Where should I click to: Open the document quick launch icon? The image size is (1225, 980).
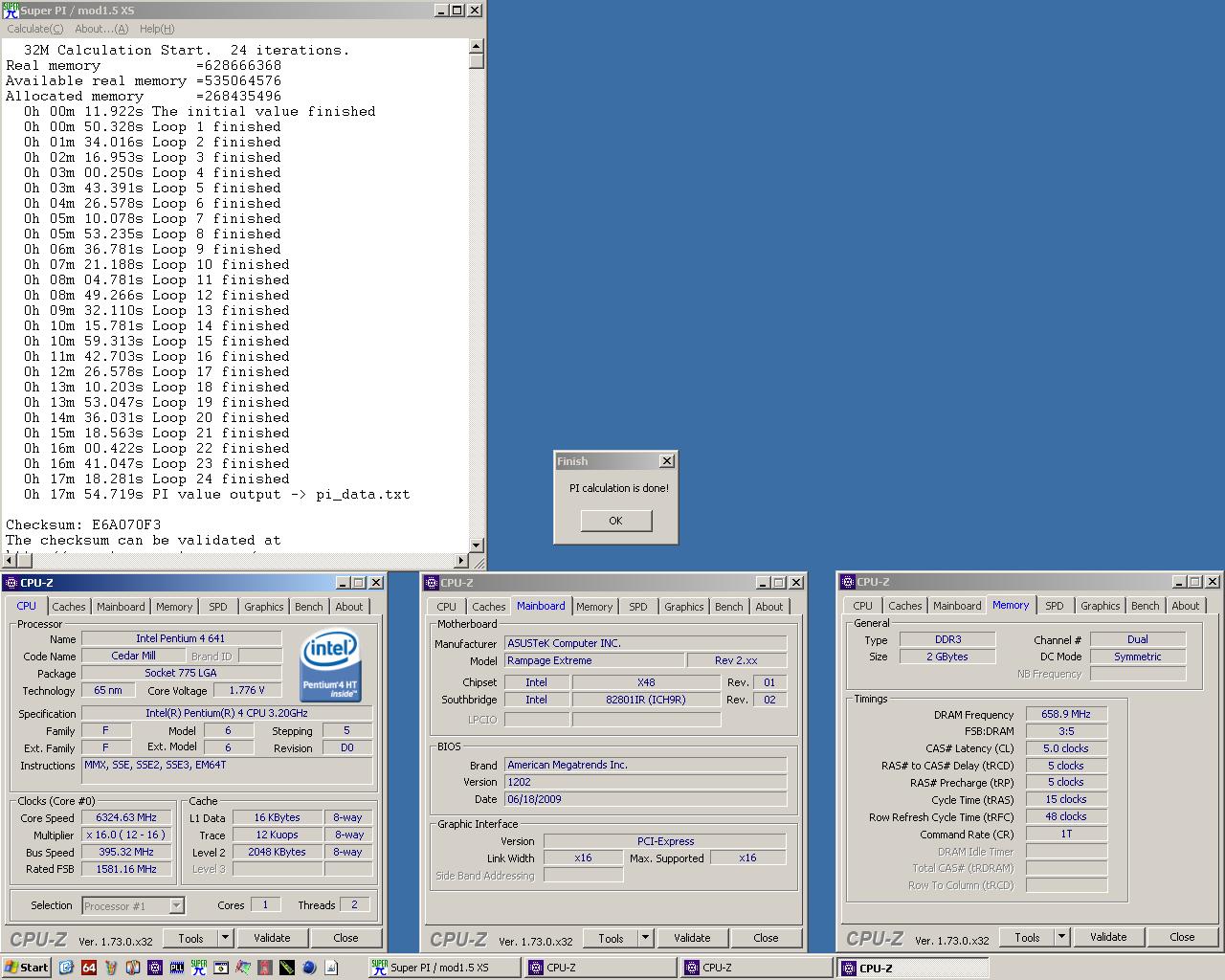(331, 968)
